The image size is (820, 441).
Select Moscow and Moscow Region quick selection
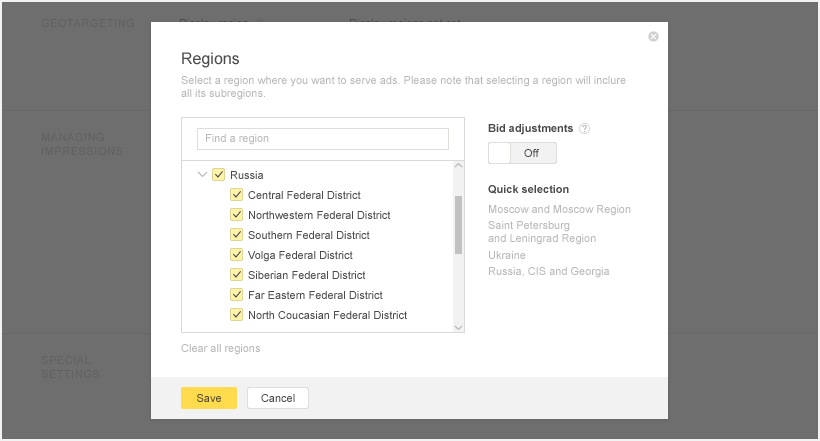[x=559, y=209]
